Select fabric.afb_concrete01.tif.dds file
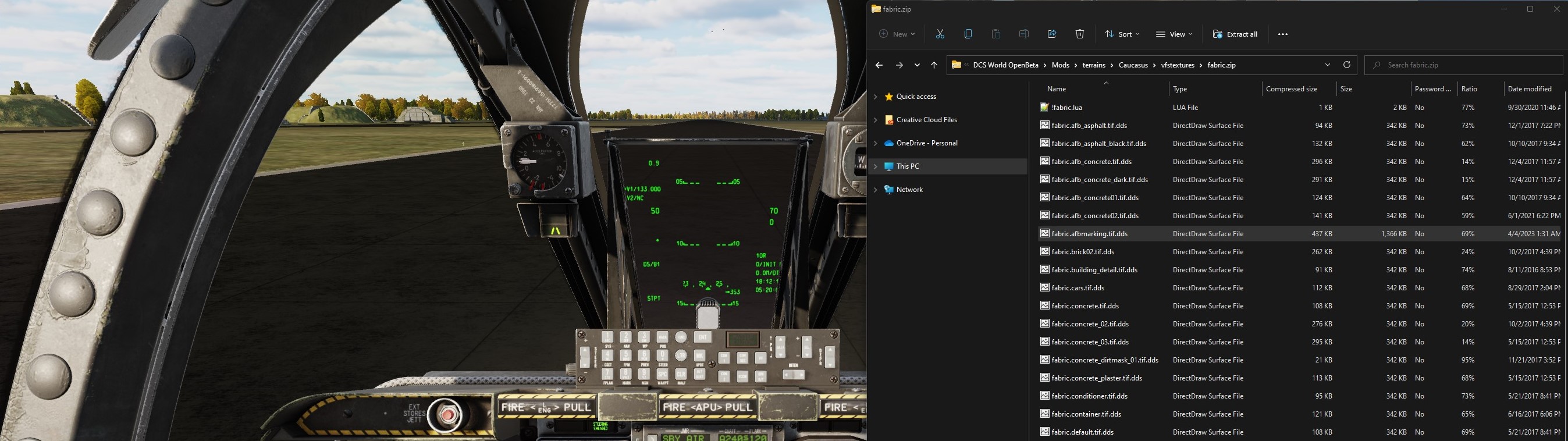The width and height of the screenshot is (1568, 441). click(x=1095, y=198)
